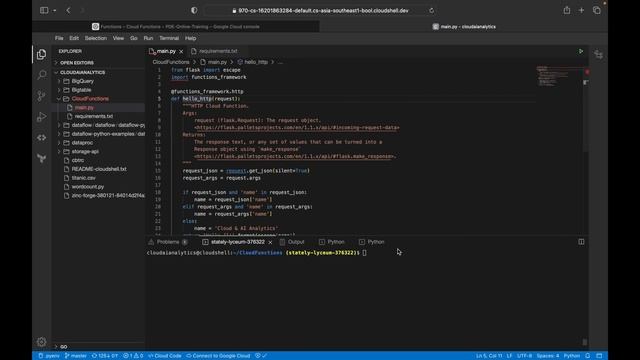Open README-cloudshell.txt file

pos(99,169)
